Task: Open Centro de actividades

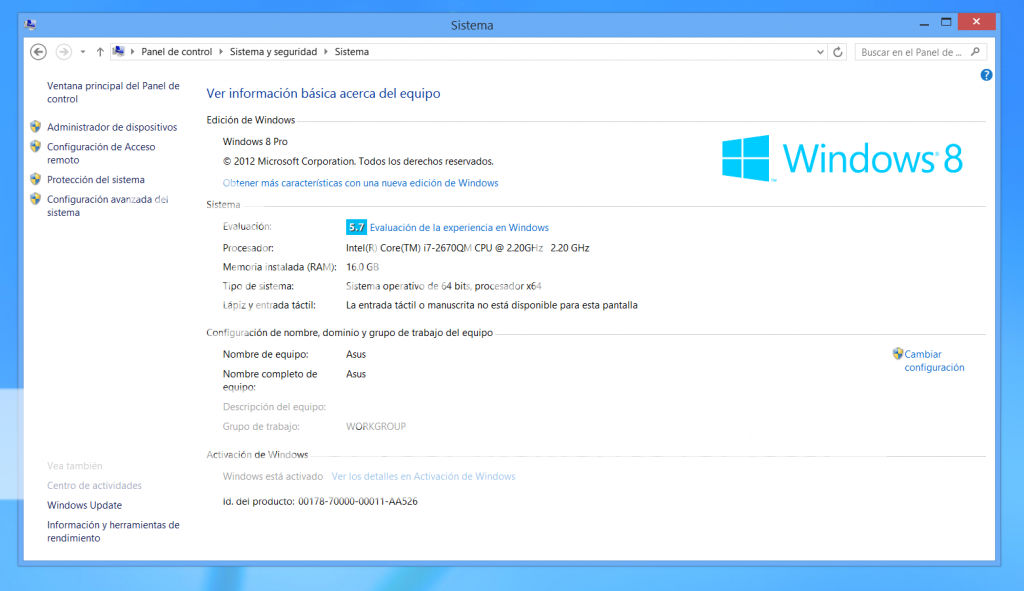Action: point(94,485)
